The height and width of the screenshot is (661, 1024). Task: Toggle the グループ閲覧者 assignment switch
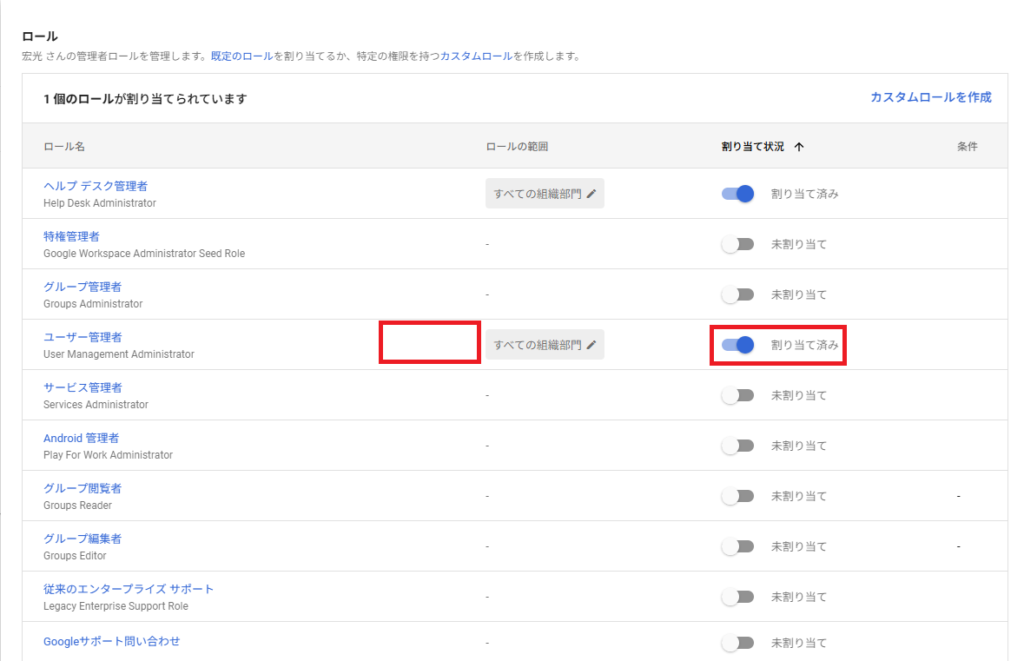[737, 495]
